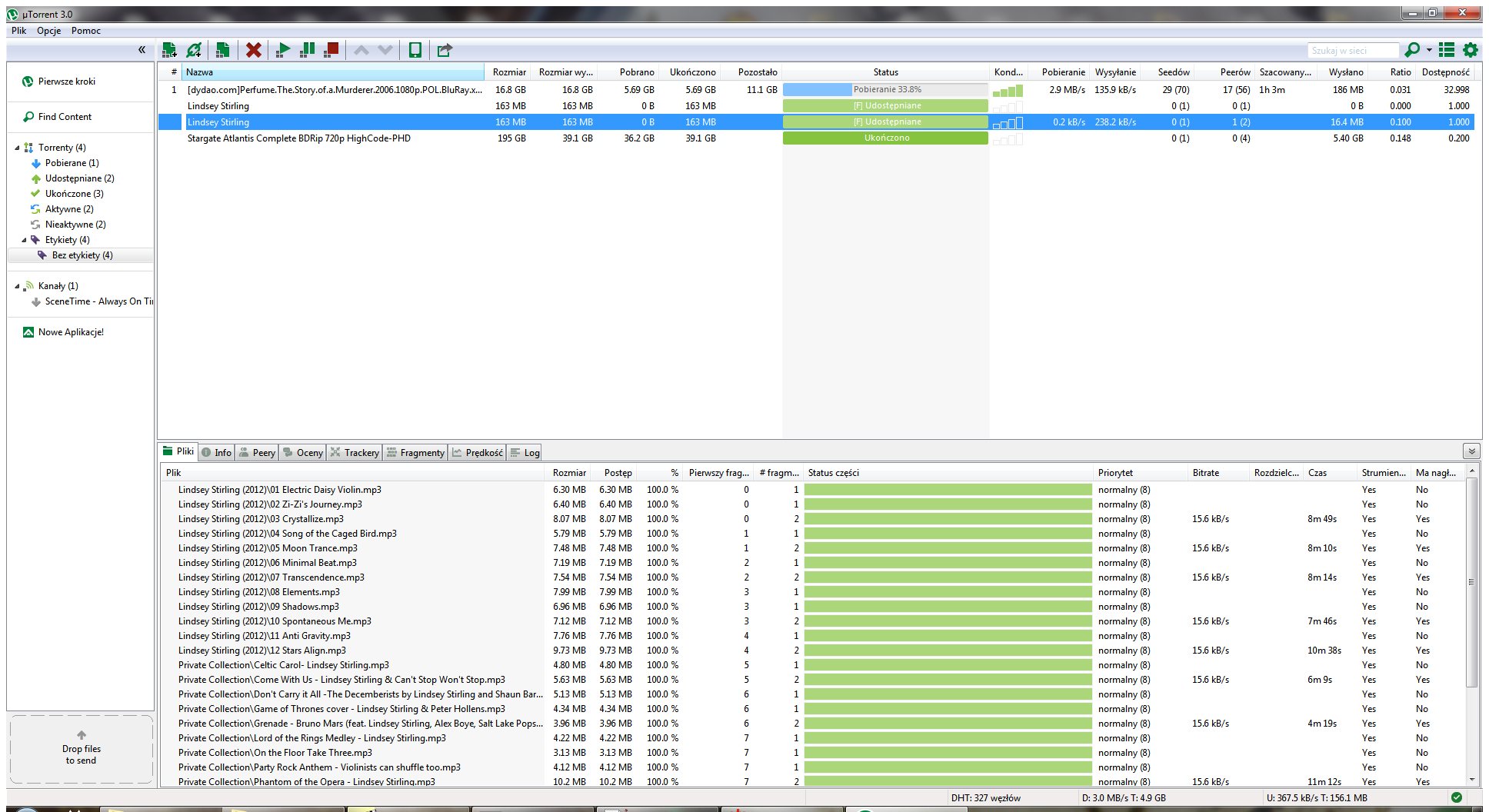This screenshot has width=1489, height=812.
Task: Select 'Pierwsze kroki' in the sidebar
Action: (x=67, y=82)
